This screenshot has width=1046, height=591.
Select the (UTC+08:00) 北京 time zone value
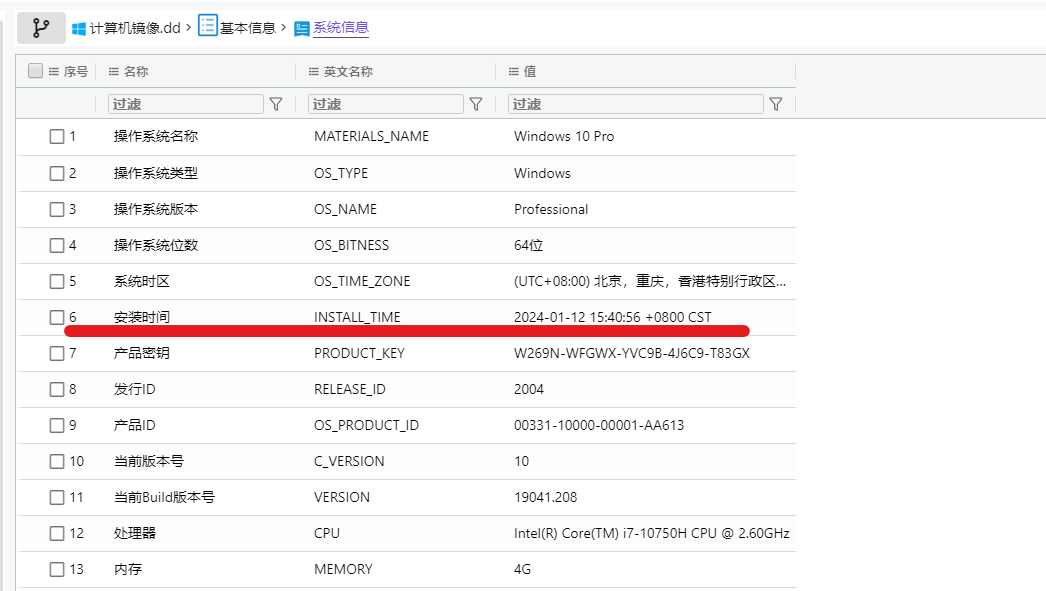pos(650,281)
